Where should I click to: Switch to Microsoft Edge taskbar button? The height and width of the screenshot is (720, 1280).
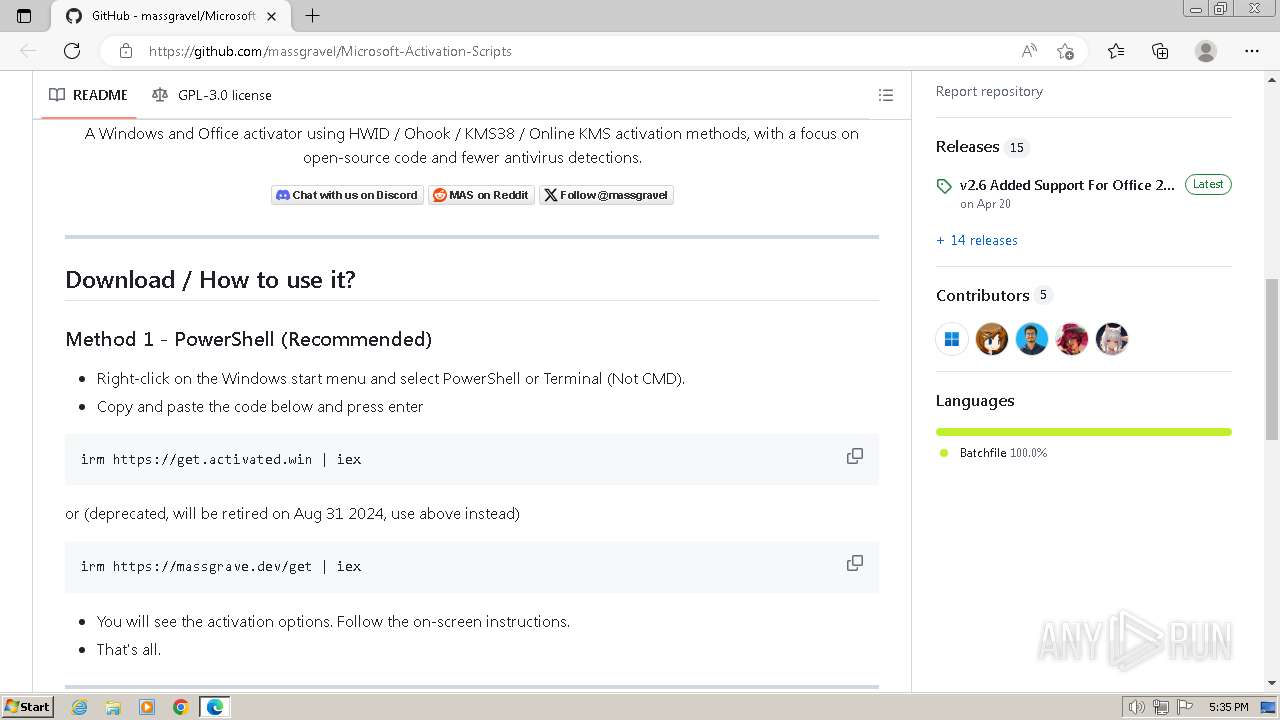pyautogui.click(x=215, y=707)
